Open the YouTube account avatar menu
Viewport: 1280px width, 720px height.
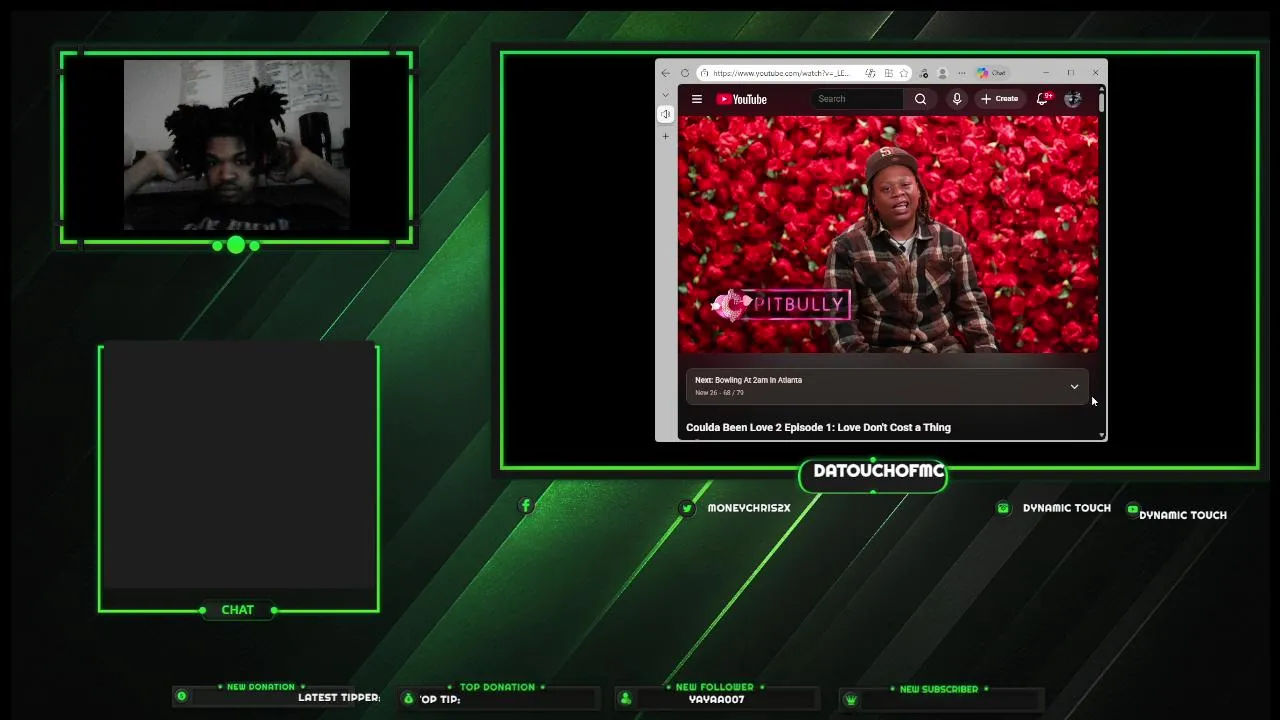(1073, 99)
